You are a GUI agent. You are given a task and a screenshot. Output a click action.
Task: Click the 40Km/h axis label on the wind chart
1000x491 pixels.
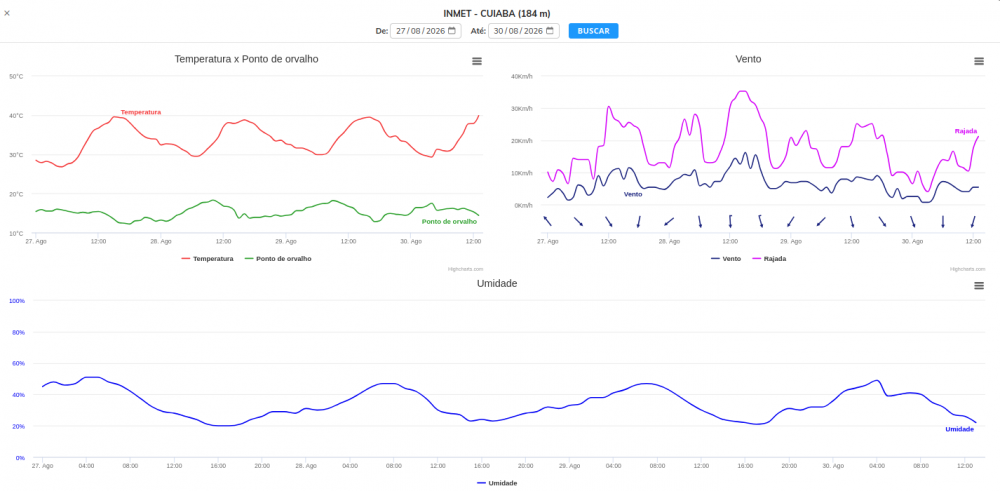(x=522, y=76)
